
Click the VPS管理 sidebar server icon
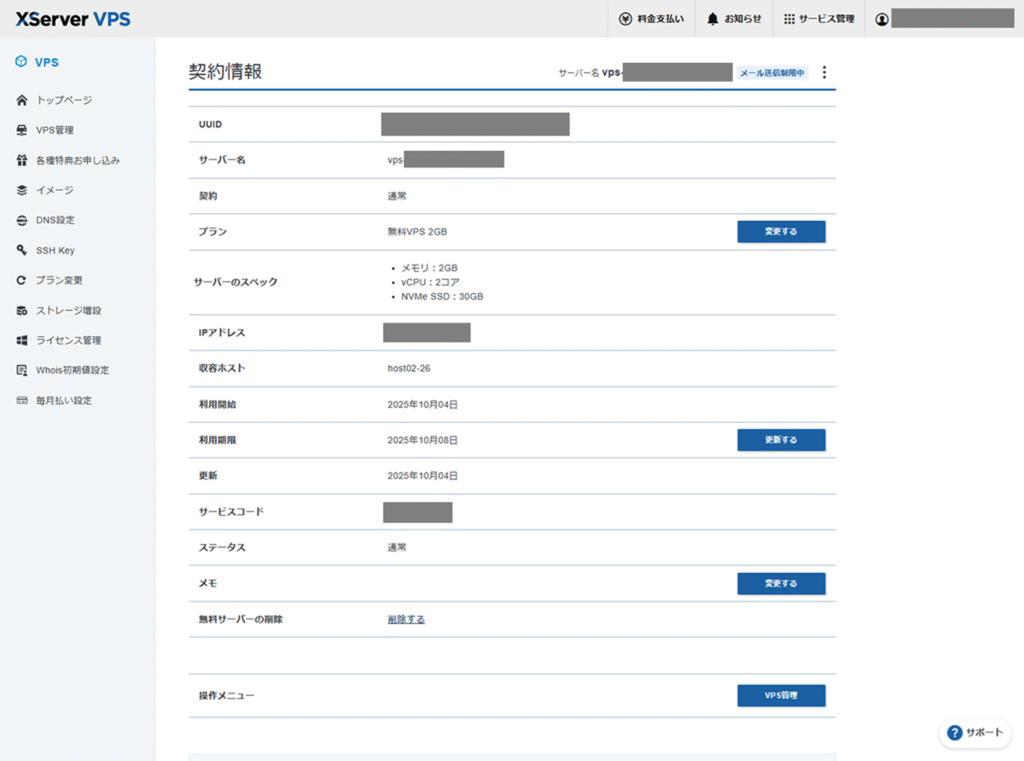[x=22, y=130]
